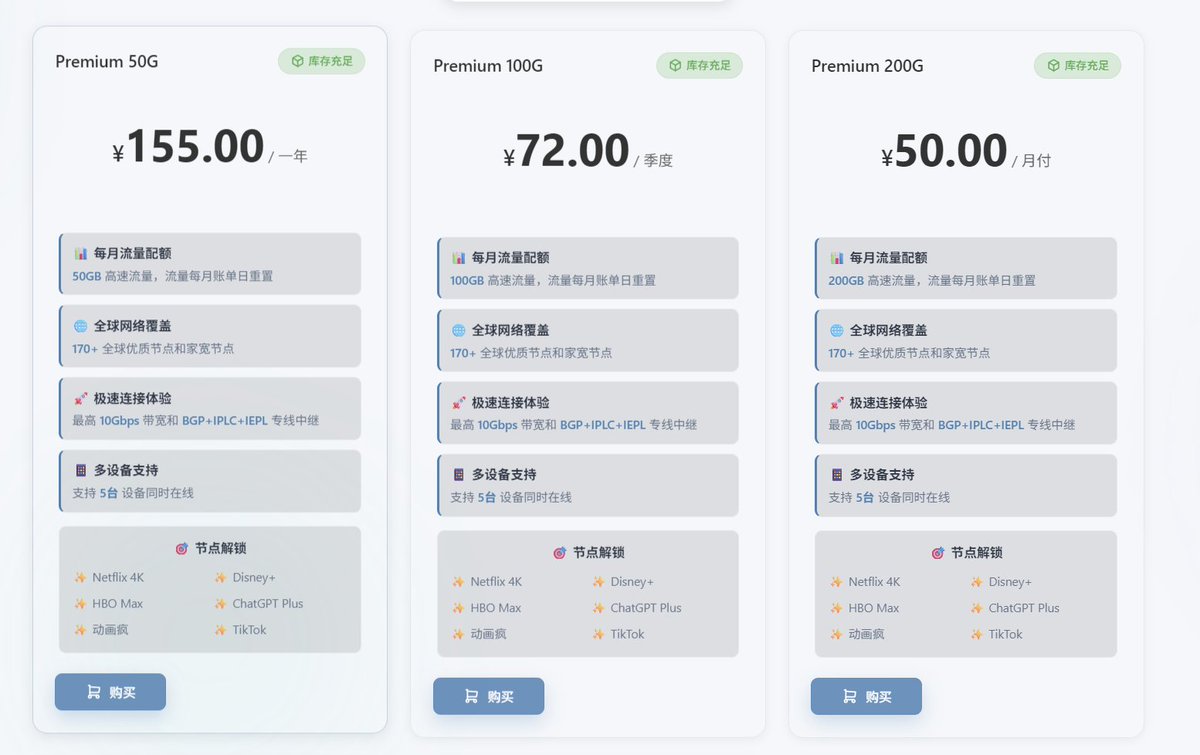Click the 200GB 高速流量 description text
The width and height of the screenshot is (1200, 755).
tap(932, 280)
